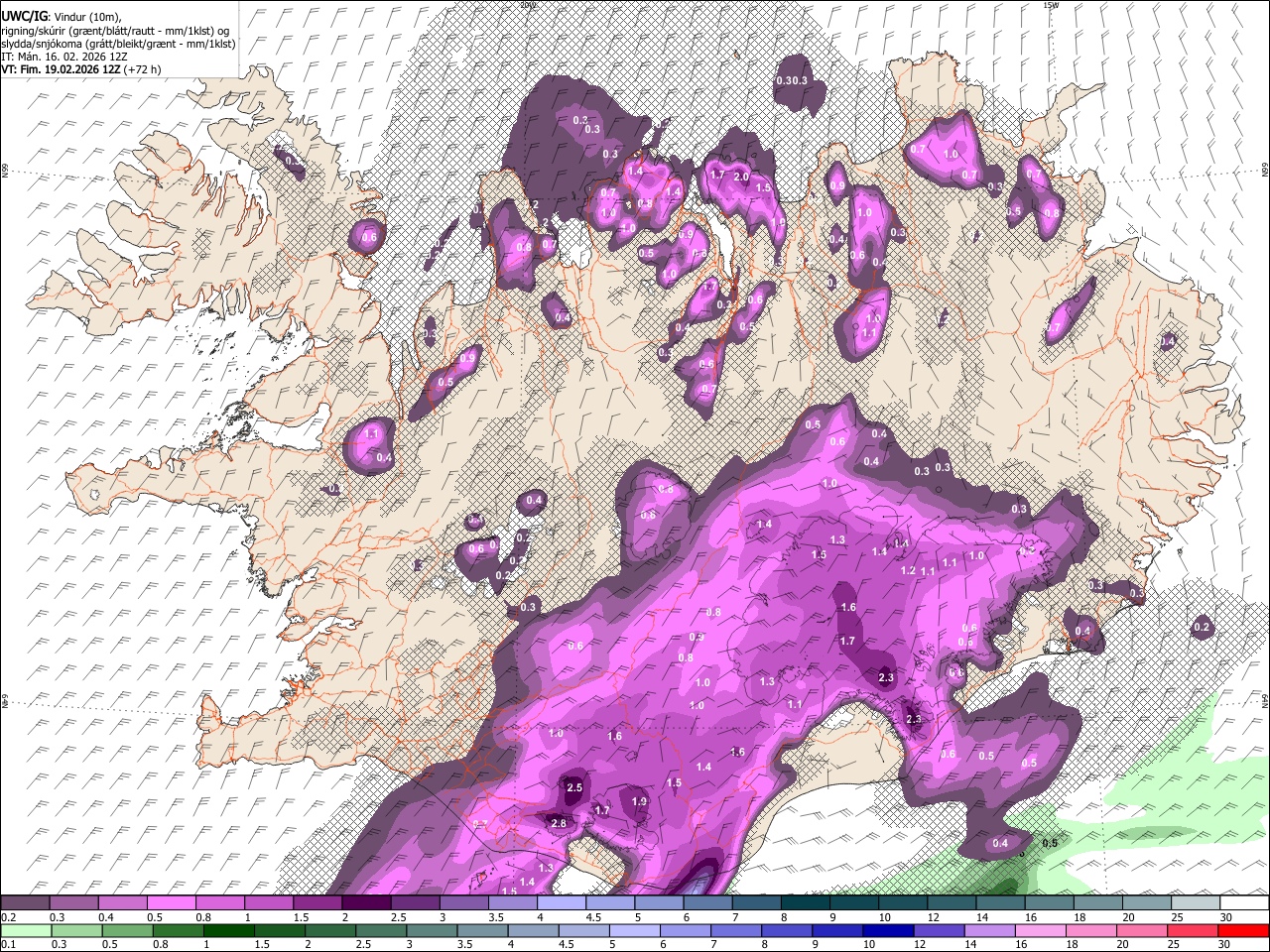Click the 6–7 periwinkle rain legend swatch
This screenshot has height=952, width=1270.
click(685, 931)
